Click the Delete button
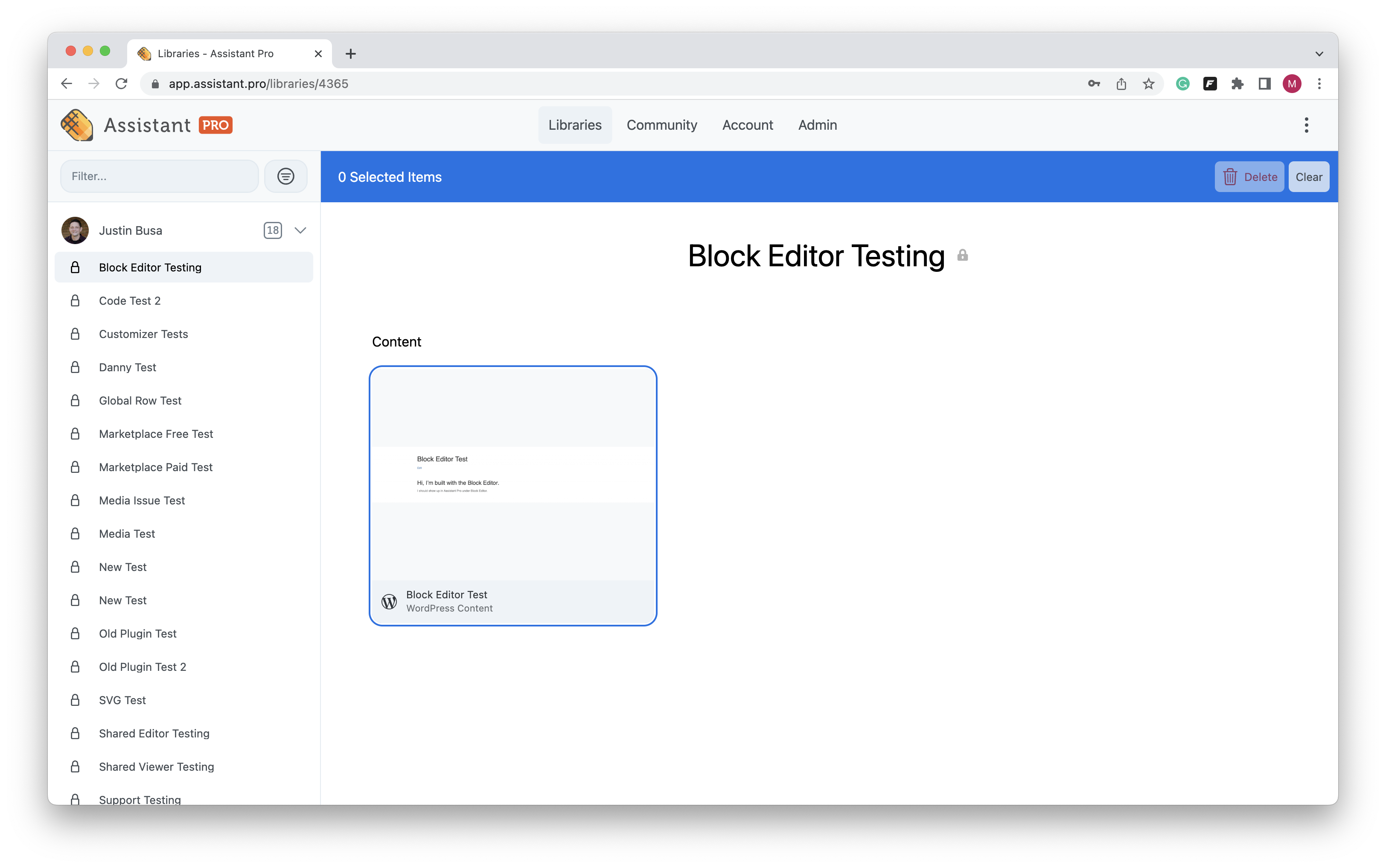 coord(1249,176)
